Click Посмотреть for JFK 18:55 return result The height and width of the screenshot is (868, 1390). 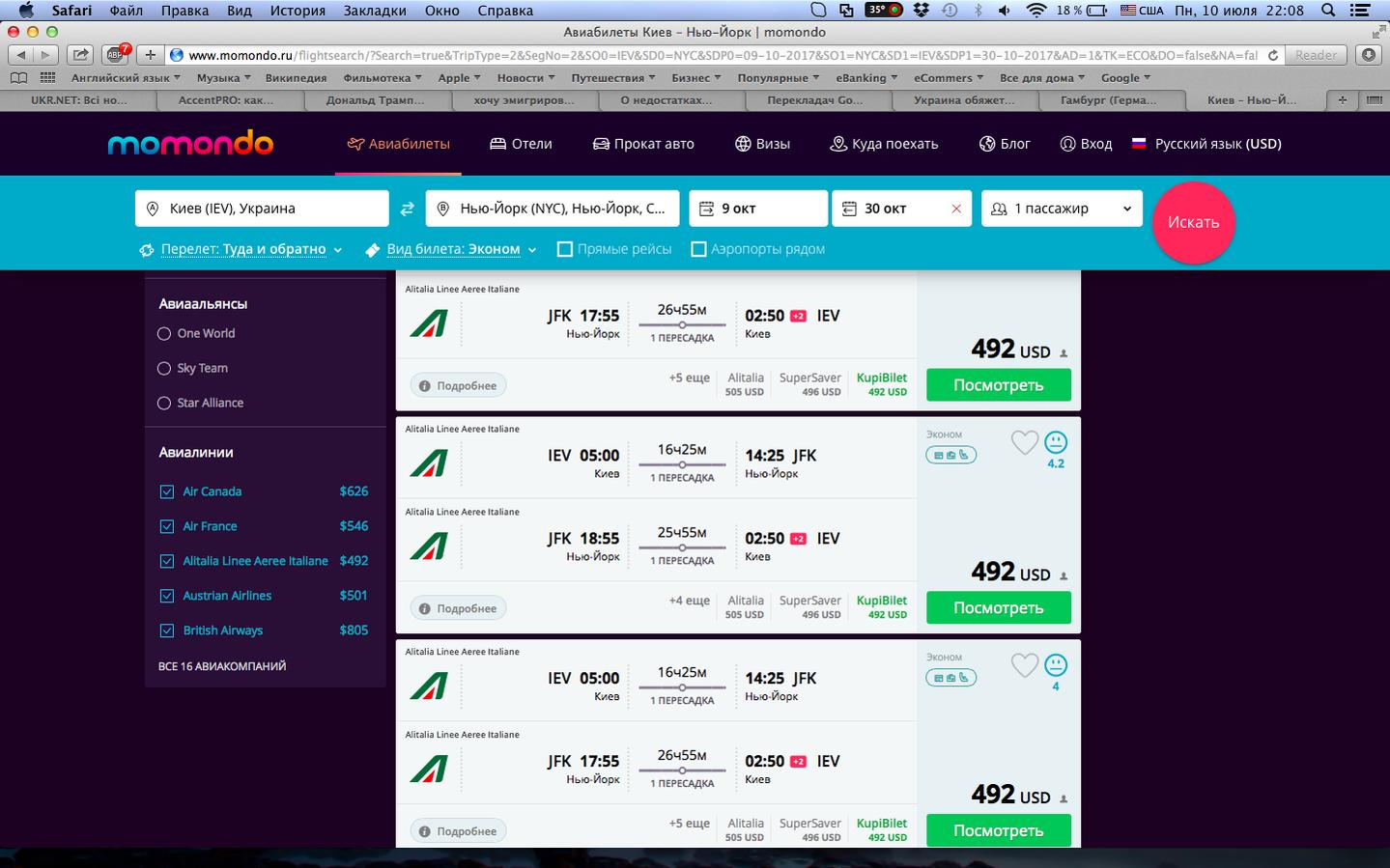[999, 608]
